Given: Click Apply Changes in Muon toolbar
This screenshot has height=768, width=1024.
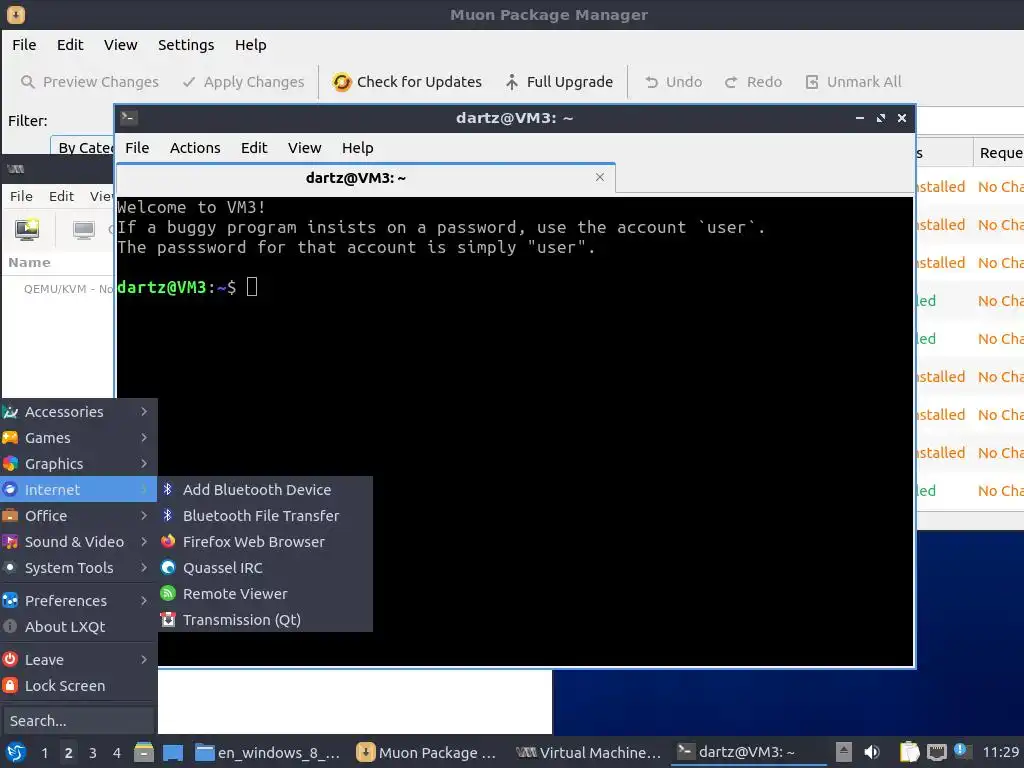Looking at the screenshot, I should pyautogui.click(x=244, y=82).
